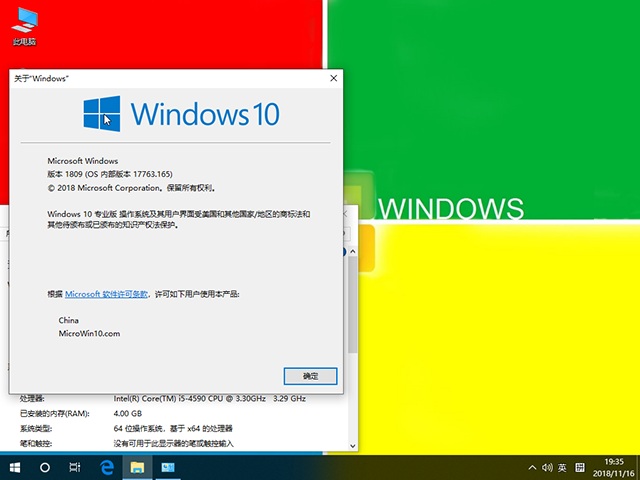Screen dimensions: 640x480
Task: Select the 笔和触控 label in System window
Action: (x=36, y=443)
